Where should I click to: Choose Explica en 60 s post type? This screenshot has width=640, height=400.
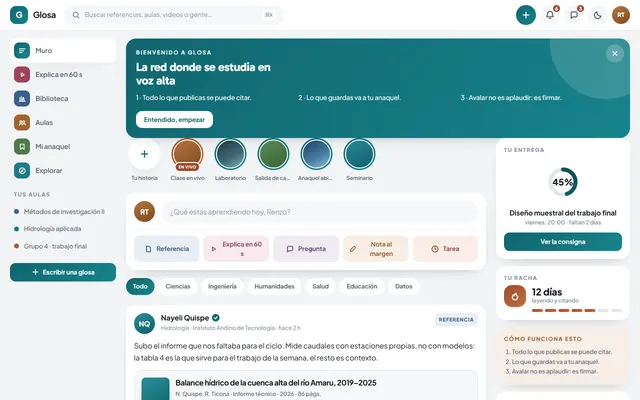(236, 249)
